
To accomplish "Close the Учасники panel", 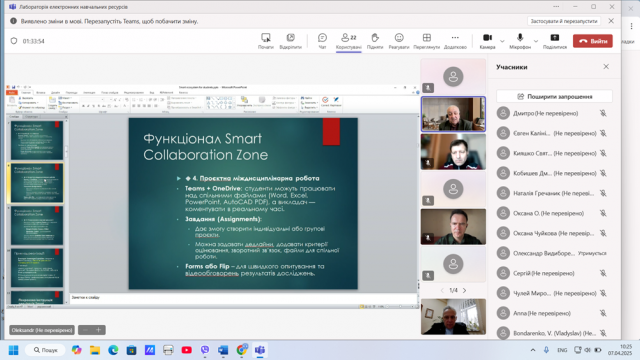I will point(606,67).
